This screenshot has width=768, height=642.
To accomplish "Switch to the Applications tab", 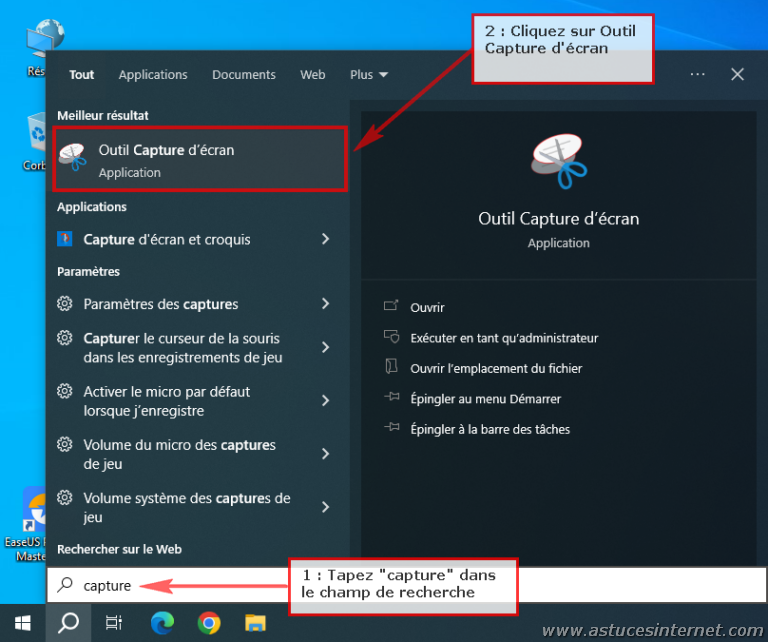I will pyautogui.click(x=153, y=75).
